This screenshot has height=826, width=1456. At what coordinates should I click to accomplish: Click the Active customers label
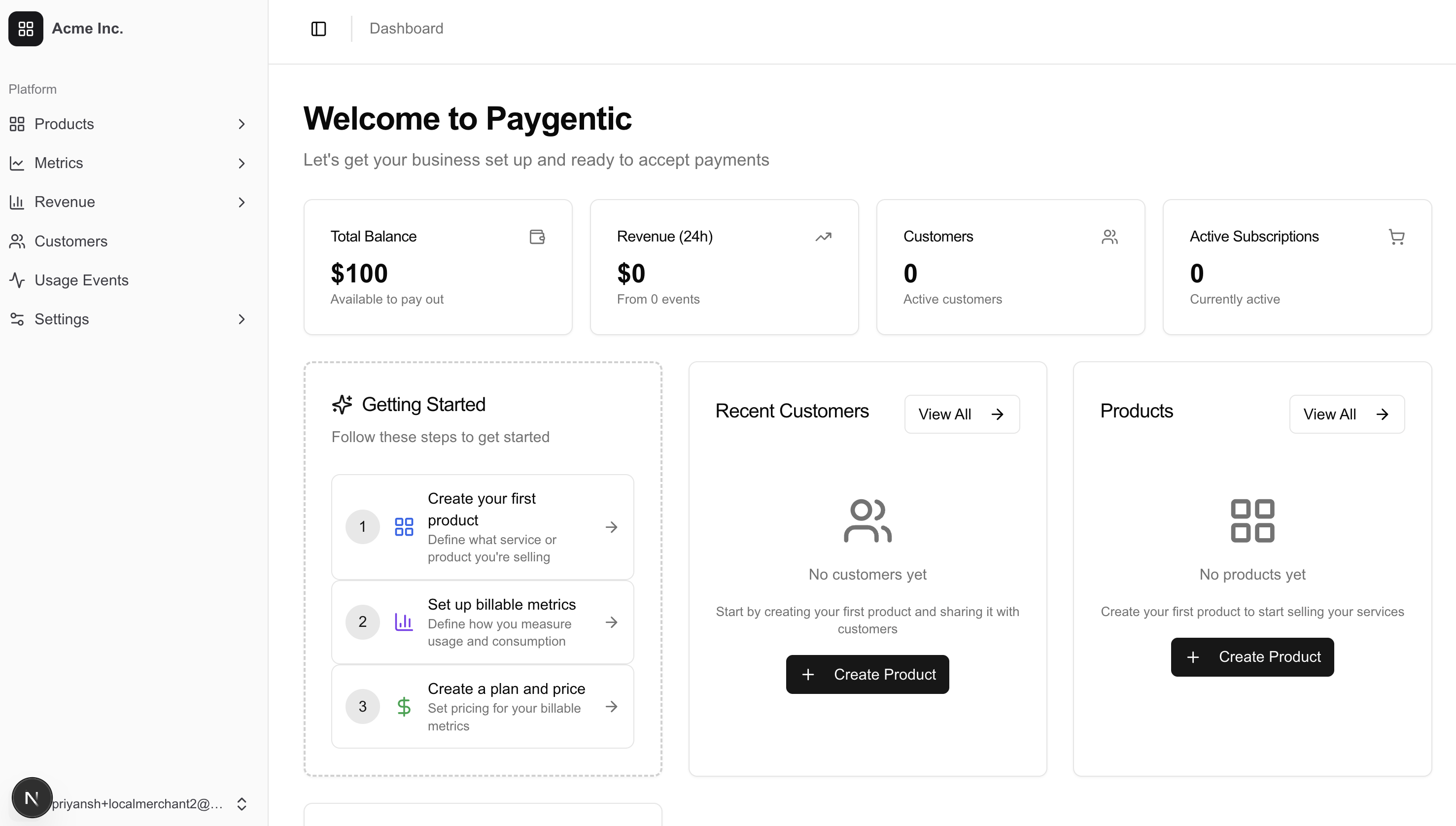pos(952,299)
